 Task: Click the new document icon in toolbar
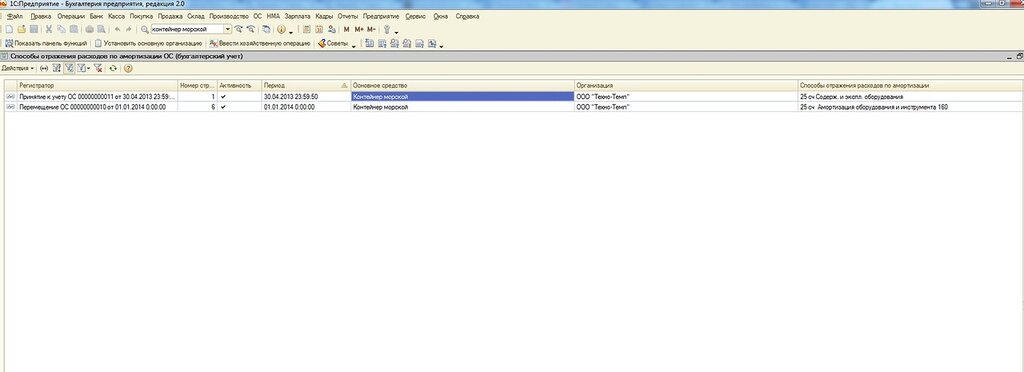pyautogui.click(x=9, y=29)
